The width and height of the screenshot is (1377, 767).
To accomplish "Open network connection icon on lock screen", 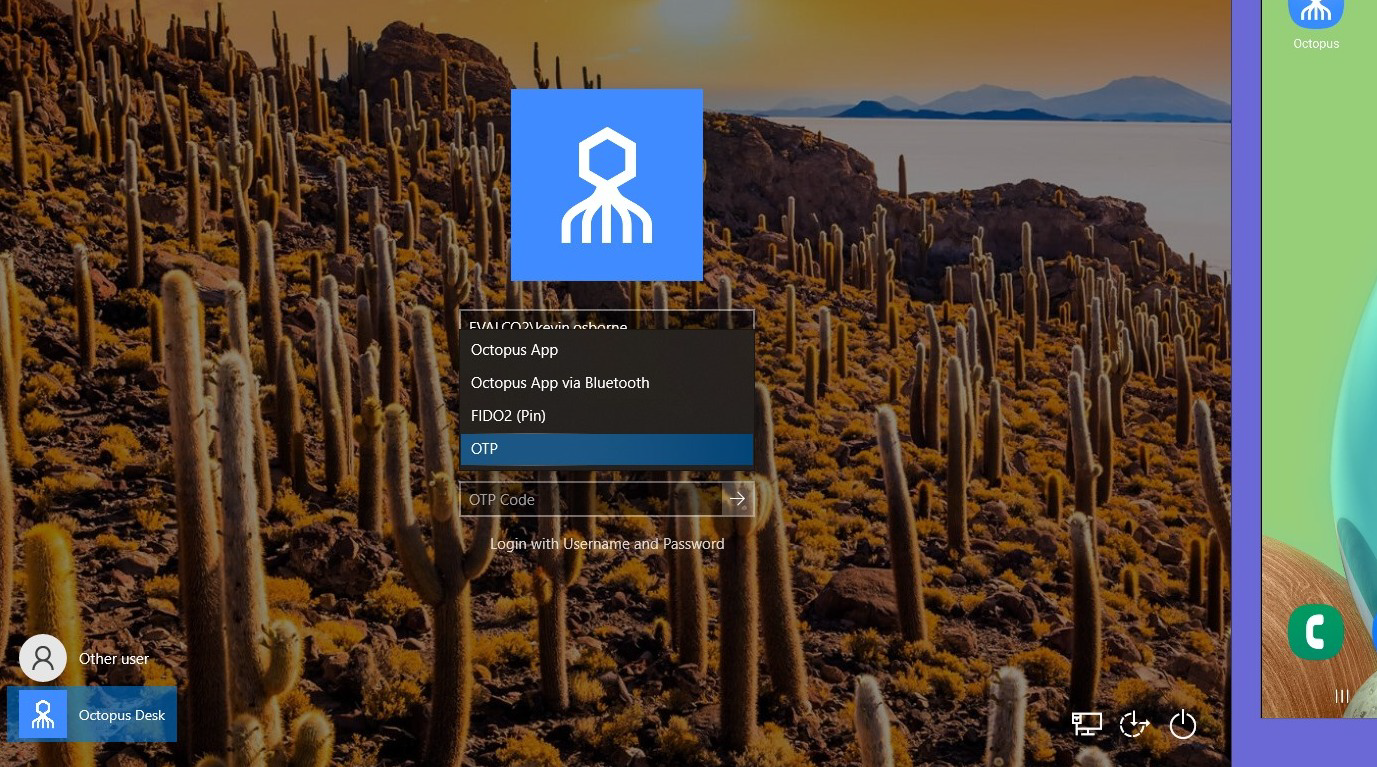I will [x=1087, y=724].
